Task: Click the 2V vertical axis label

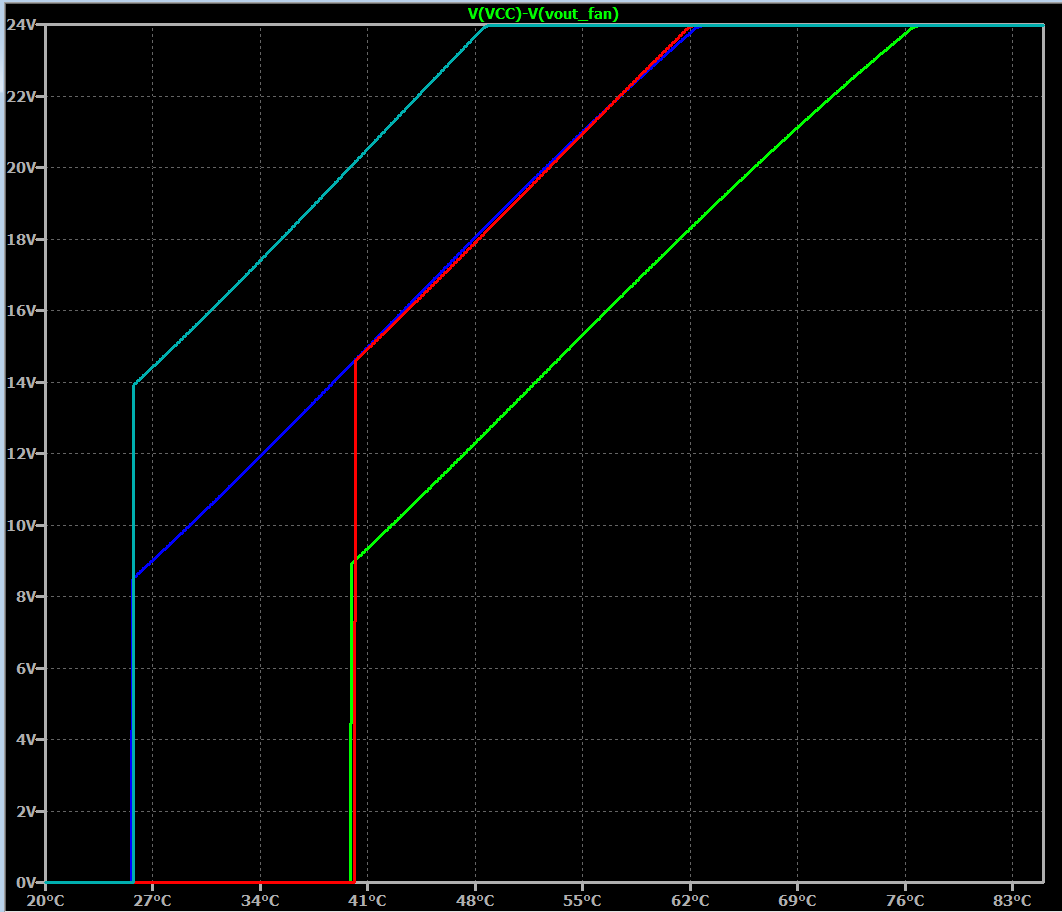Action: (26, 811)
